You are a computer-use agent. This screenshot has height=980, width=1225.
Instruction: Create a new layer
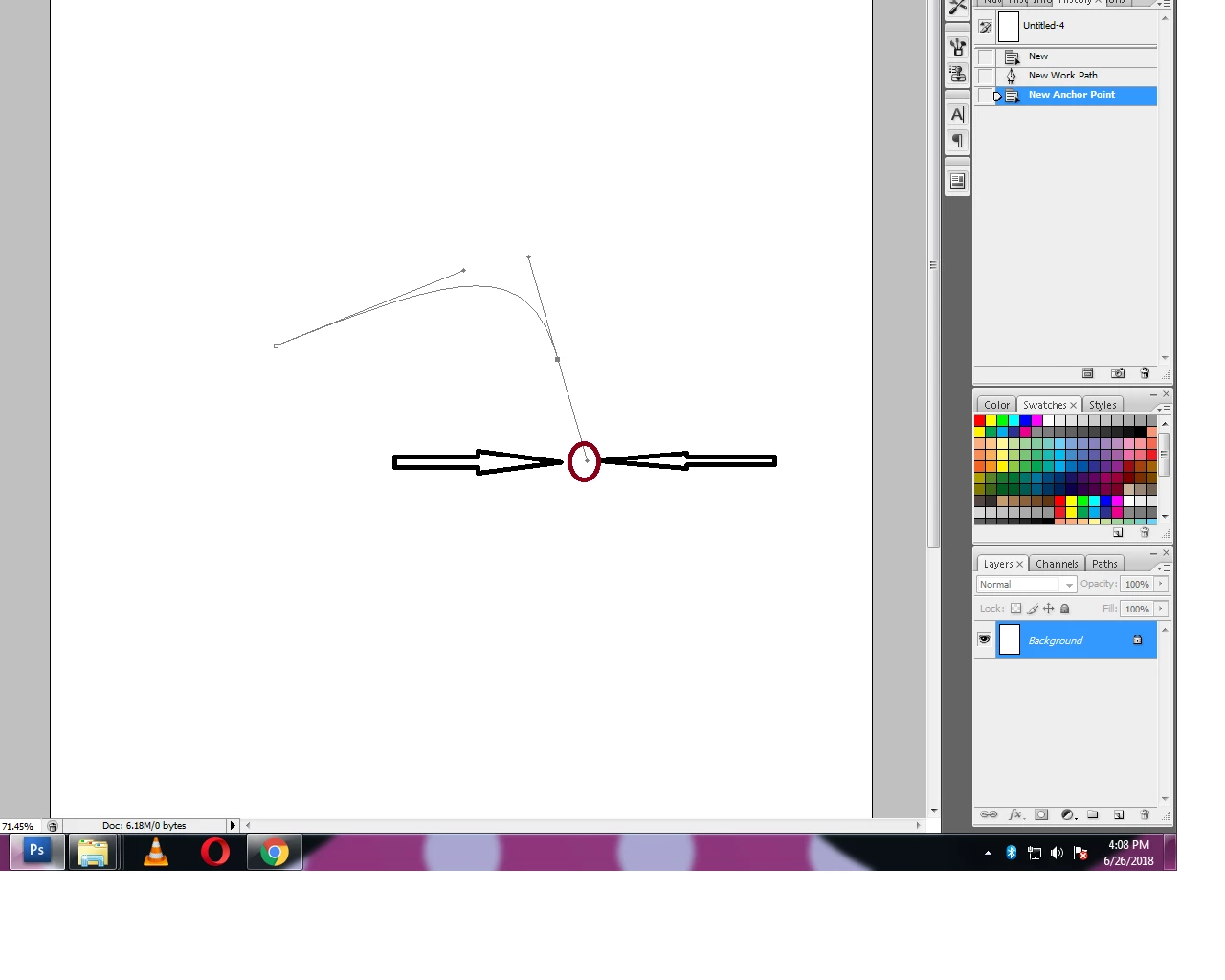(1118, 814)
